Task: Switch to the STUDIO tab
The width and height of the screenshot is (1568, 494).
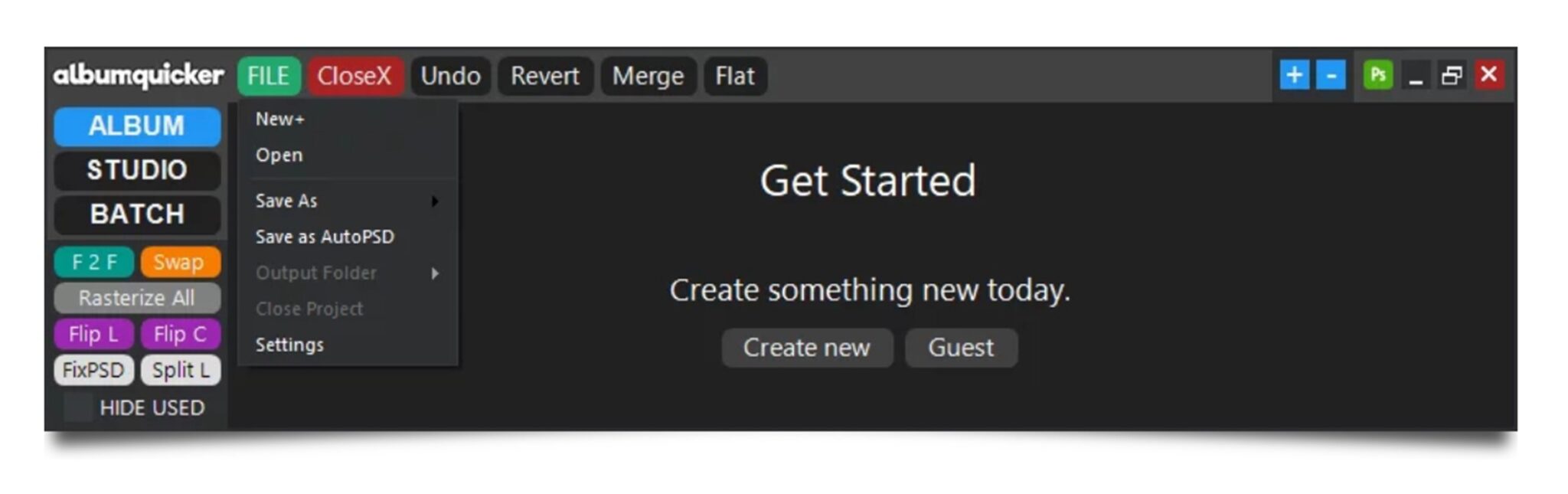Action: click(x=137, y=169)
